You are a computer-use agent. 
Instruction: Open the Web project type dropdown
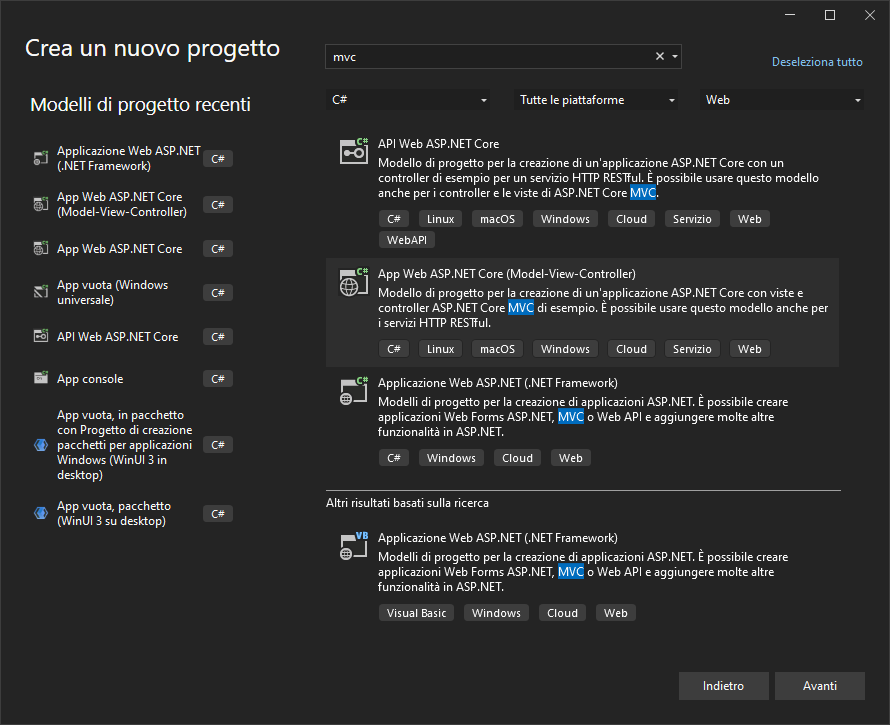pyautogui.click(x=782, y=100)
